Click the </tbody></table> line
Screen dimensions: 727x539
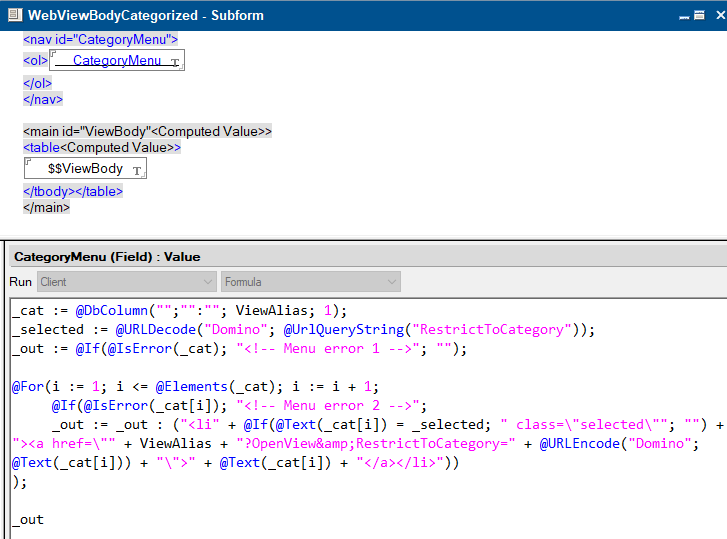[73, 191]
